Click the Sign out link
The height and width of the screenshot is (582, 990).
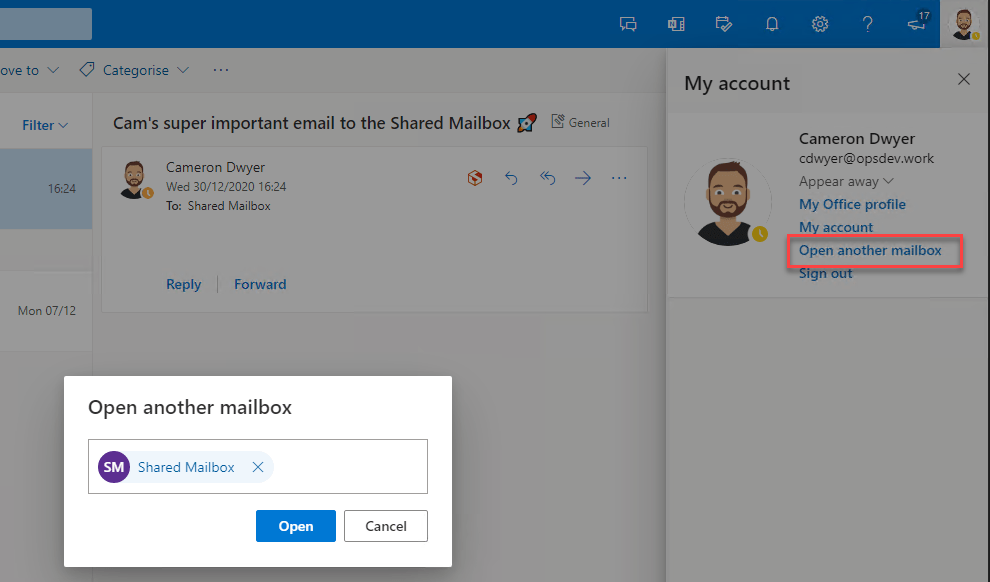pyautogui.click(x=825, y=273)
